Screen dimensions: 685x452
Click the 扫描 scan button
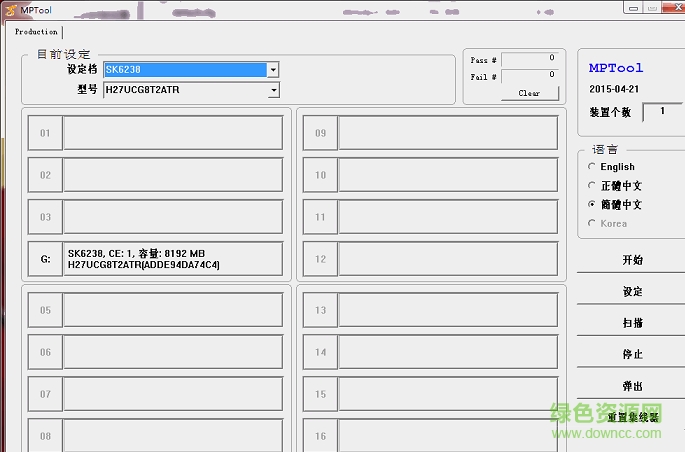[632, 323]
